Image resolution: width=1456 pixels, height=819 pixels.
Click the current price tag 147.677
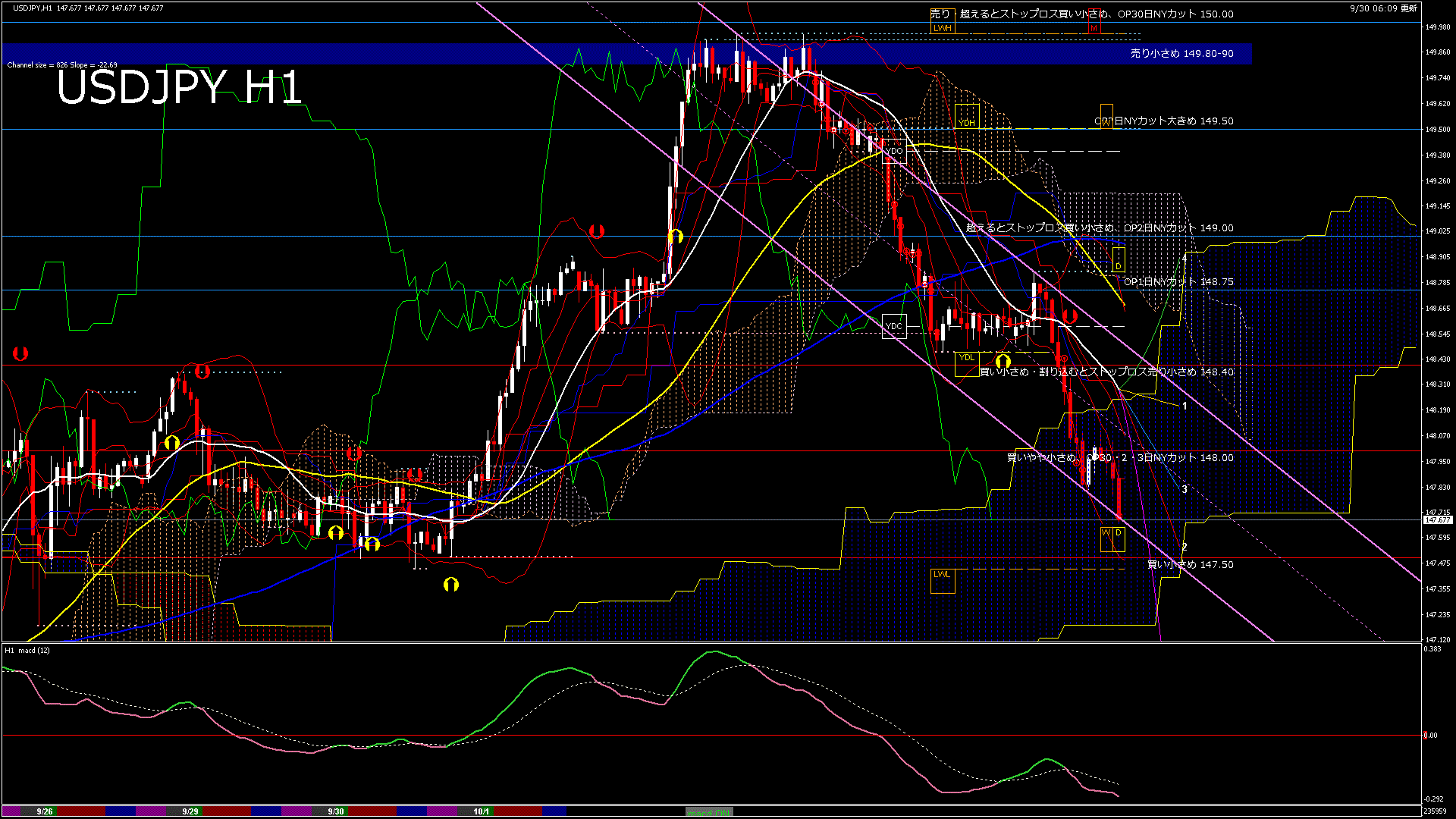click(1437, 520)
